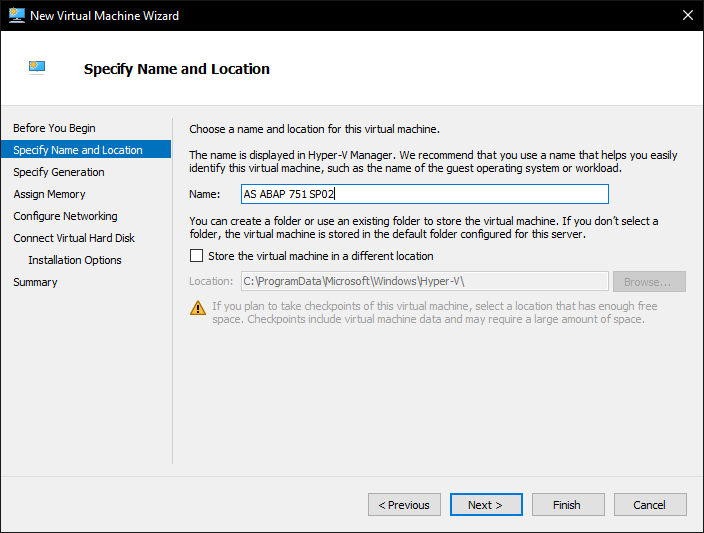Select Installation Options in the step list
Screen dimensions: 704x533
click(75, 260)
